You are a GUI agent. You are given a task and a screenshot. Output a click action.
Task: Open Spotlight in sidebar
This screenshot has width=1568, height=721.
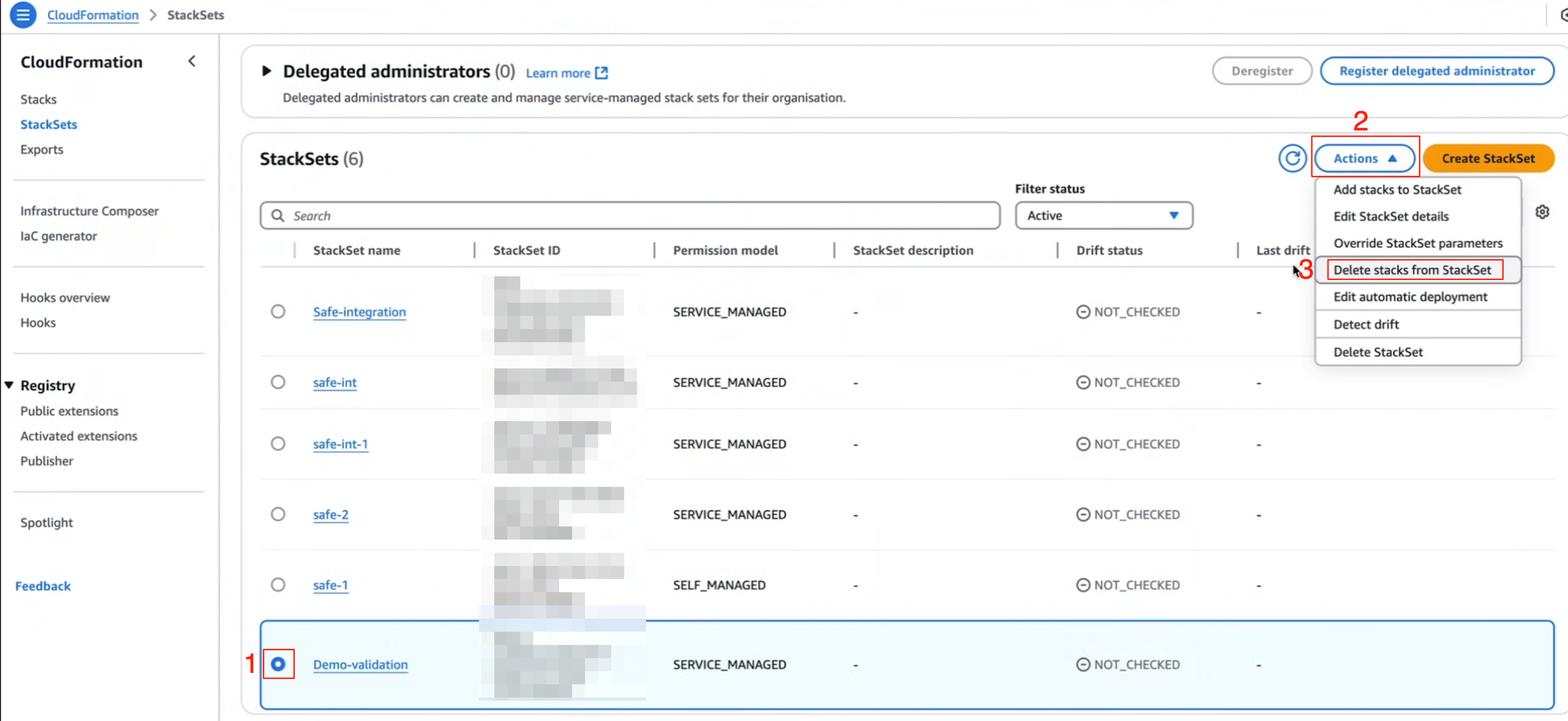tap(47, 523)
